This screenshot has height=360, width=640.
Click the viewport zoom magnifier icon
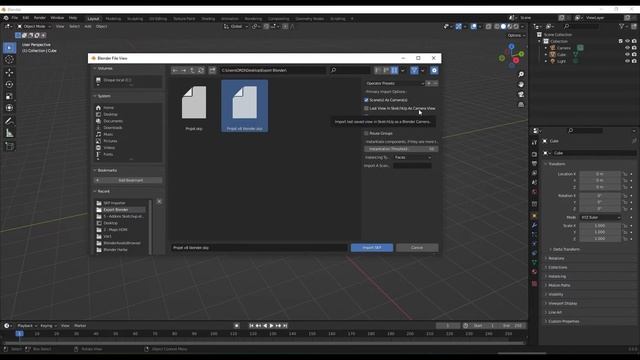pos(521,74)
